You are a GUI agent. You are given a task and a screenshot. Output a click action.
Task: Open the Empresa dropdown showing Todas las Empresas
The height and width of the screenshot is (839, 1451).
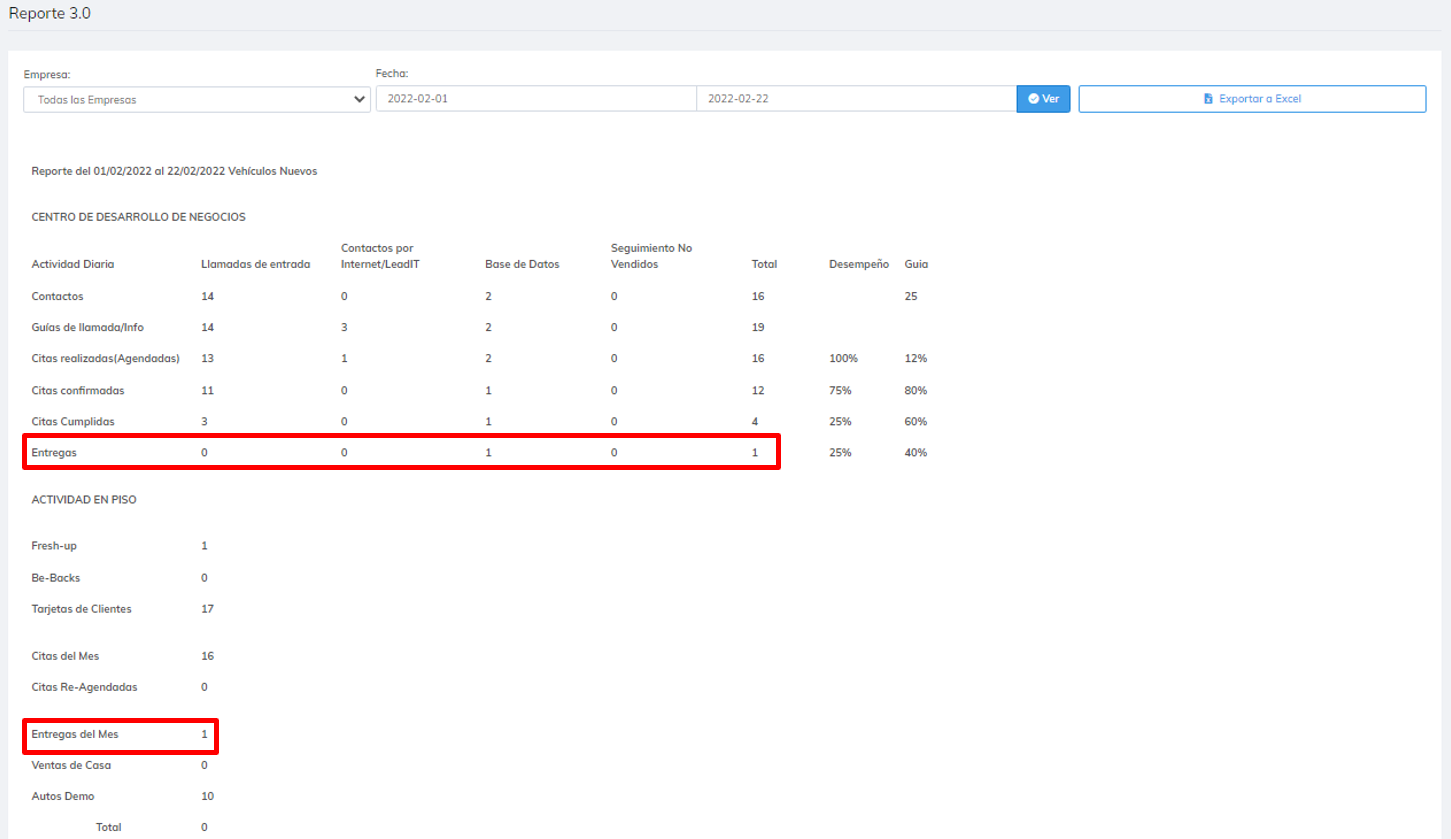tap(196, 99)
